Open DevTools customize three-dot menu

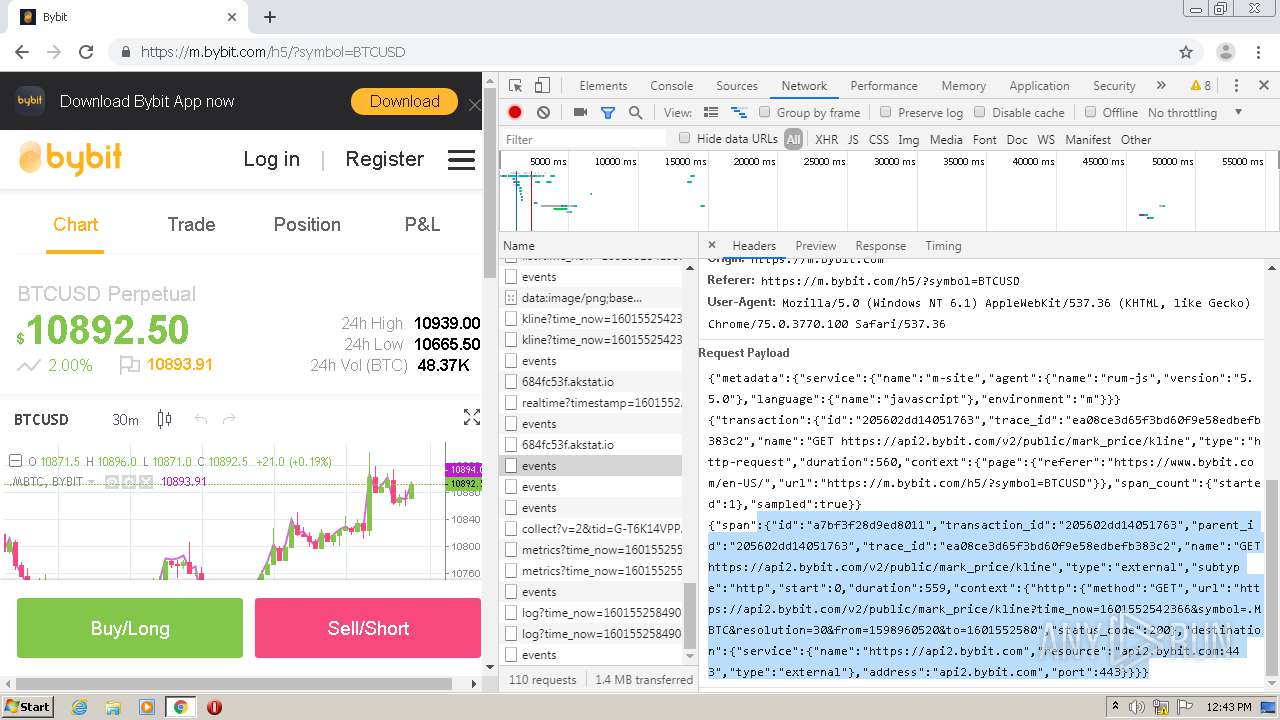[x=1236, y=86]
